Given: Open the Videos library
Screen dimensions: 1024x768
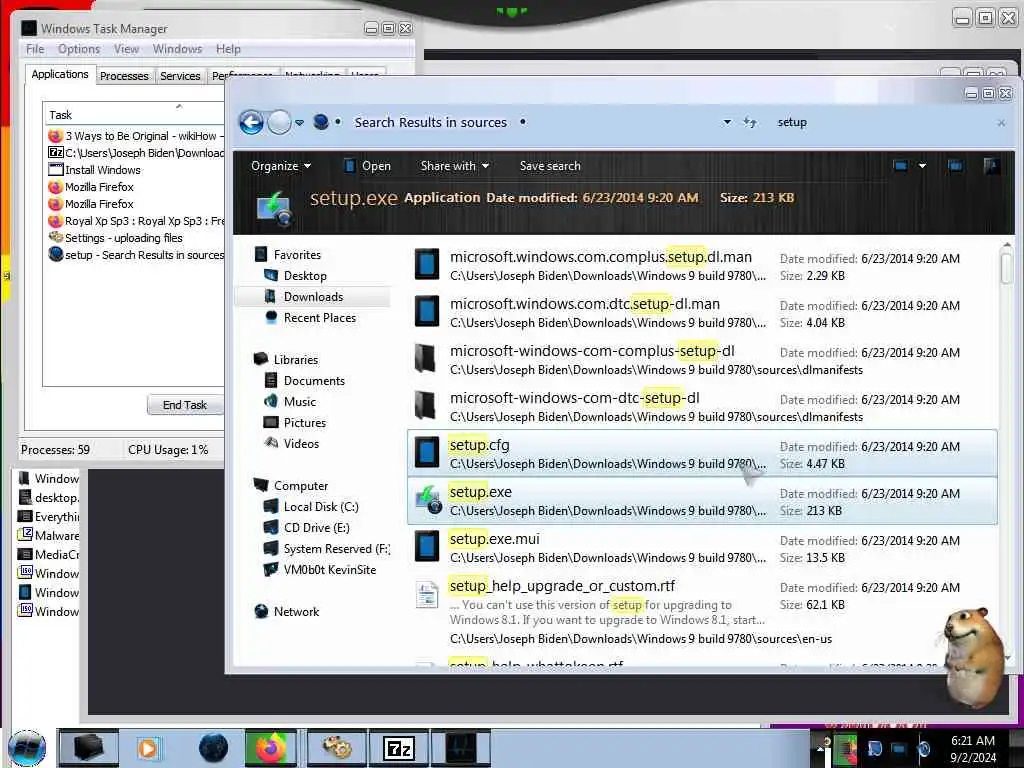Looking at the screenshot, I should tap(300, 443).
